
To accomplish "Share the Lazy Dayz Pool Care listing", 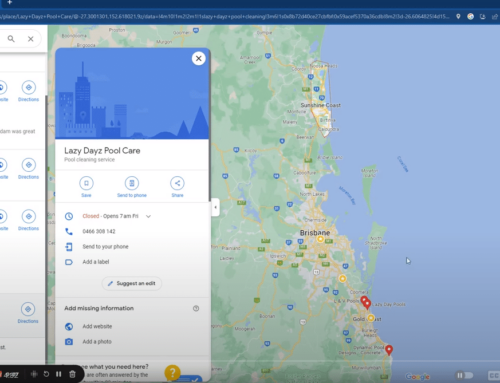I will click(177, 183).
